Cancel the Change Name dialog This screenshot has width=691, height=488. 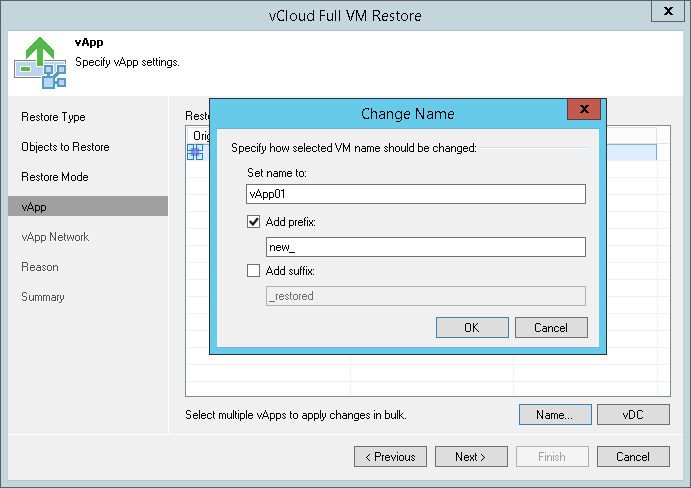[x=551, y=328]
